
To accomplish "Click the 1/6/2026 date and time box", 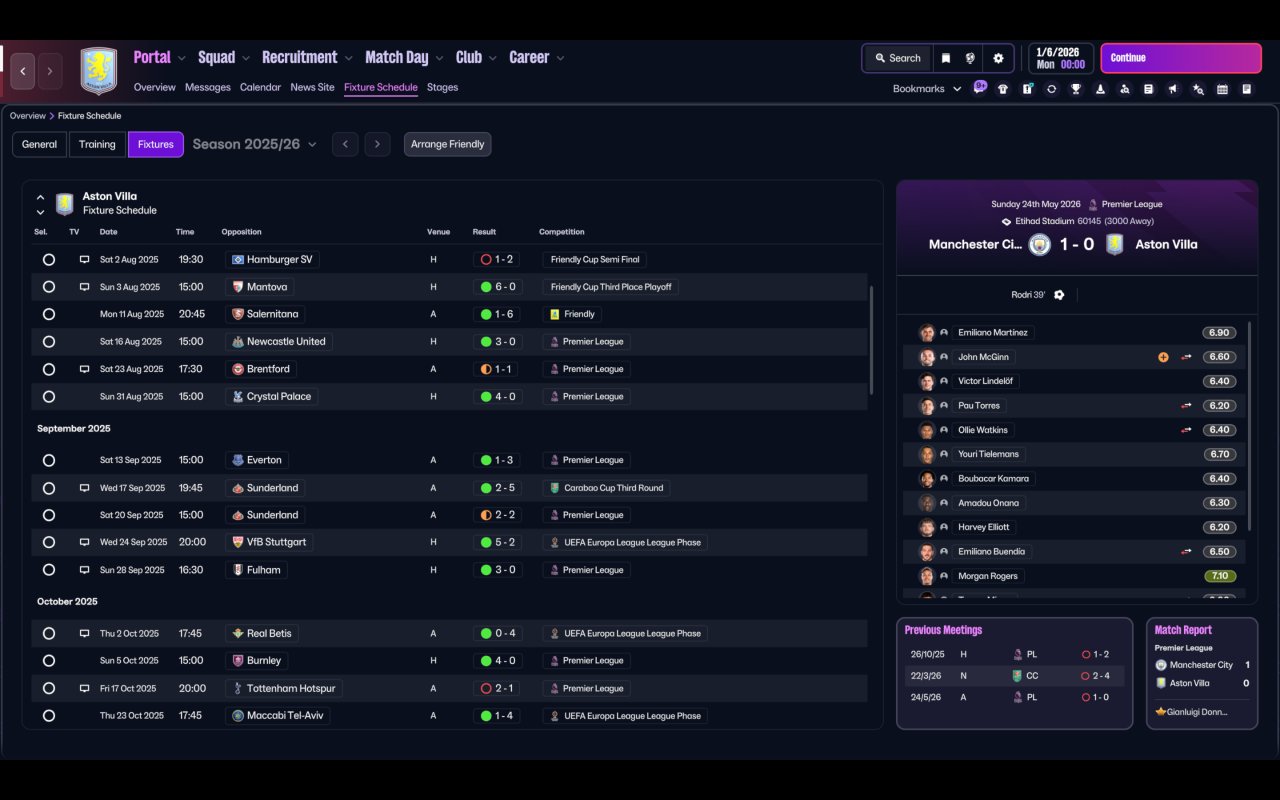I will (x=1060, y=58).
